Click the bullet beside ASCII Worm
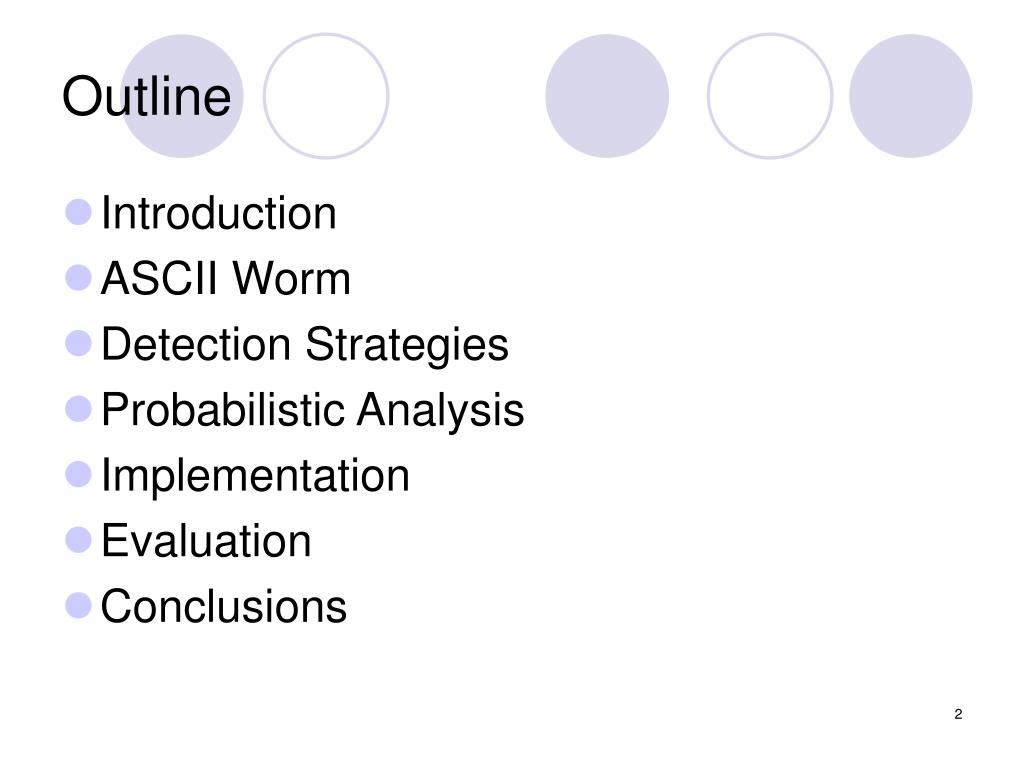 [x=78, y=278]
